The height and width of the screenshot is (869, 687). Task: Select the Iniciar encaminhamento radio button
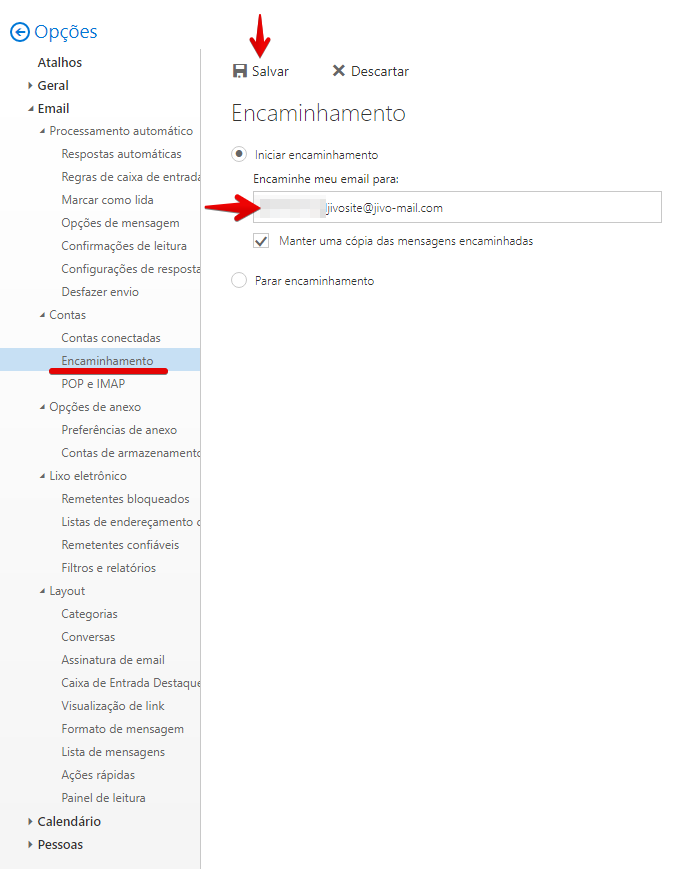click(239, 154)
